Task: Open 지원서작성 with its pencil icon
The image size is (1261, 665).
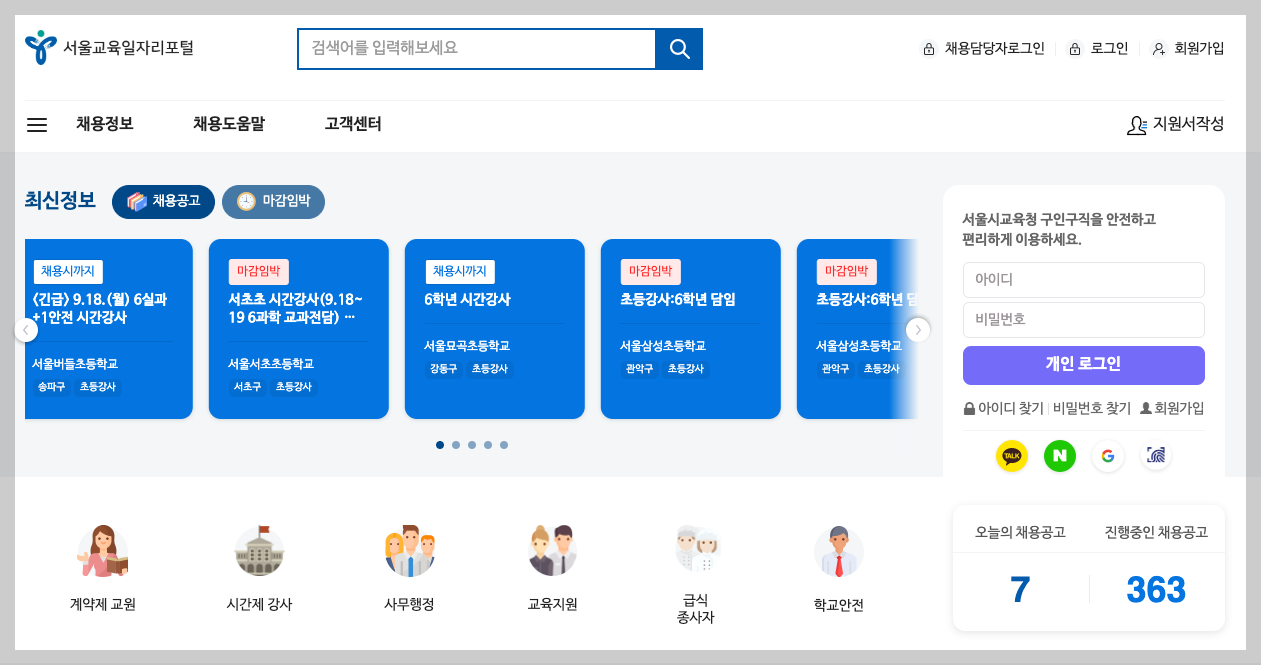Action: 1176,125
